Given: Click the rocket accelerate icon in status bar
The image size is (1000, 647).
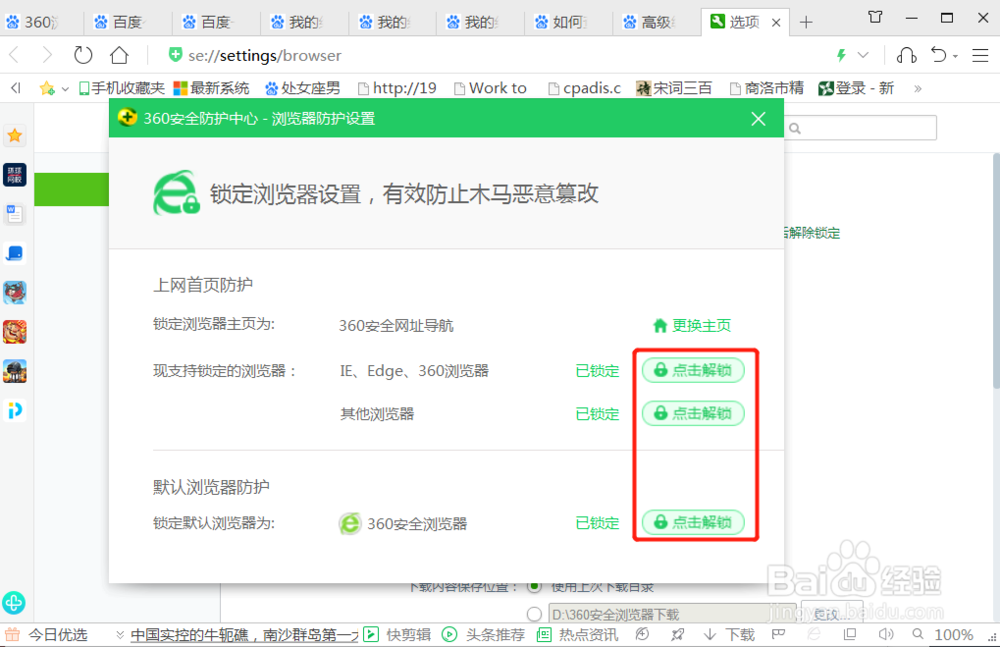Looking at the screenshot, I should click(677, 635).
